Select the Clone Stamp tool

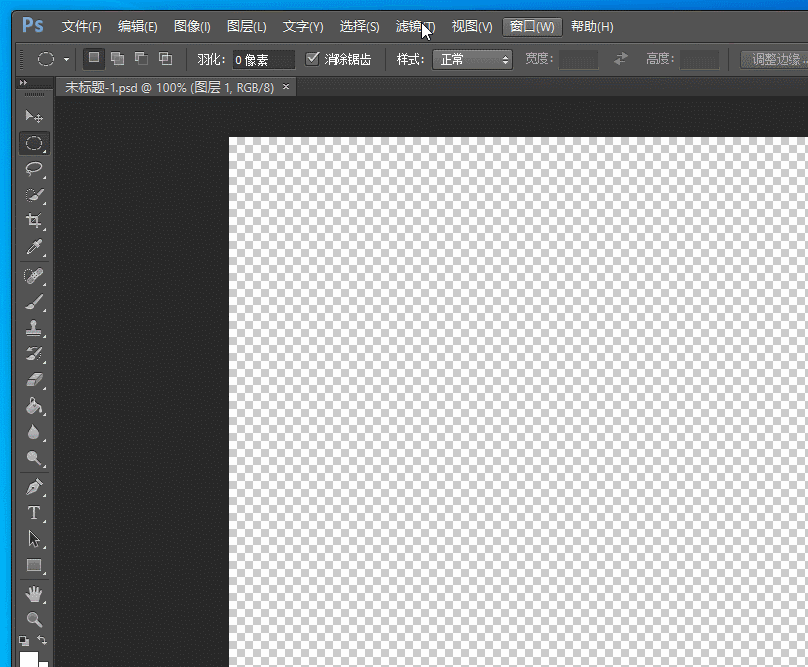click(34, 328)
